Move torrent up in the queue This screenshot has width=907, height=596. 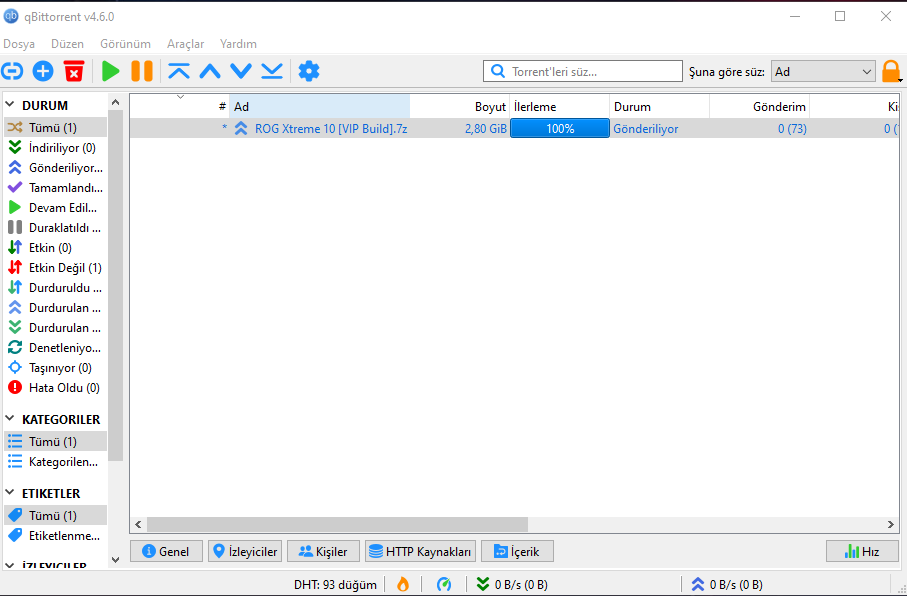(x=210, y=71)
